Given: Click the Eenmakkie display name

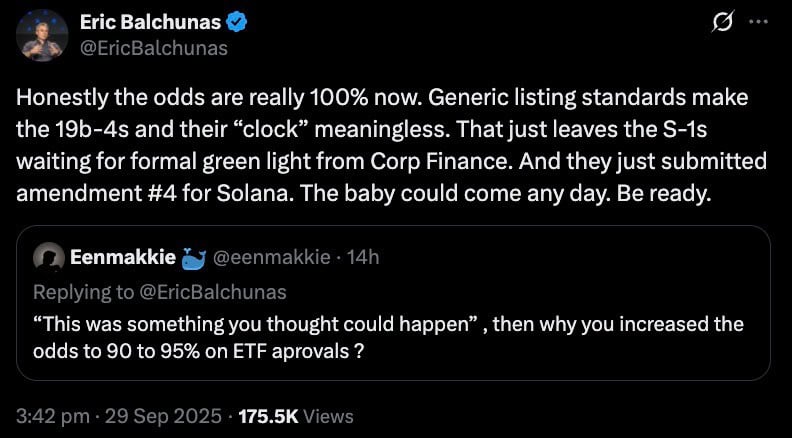Looking at the screenshot, I should coord(124,257).
